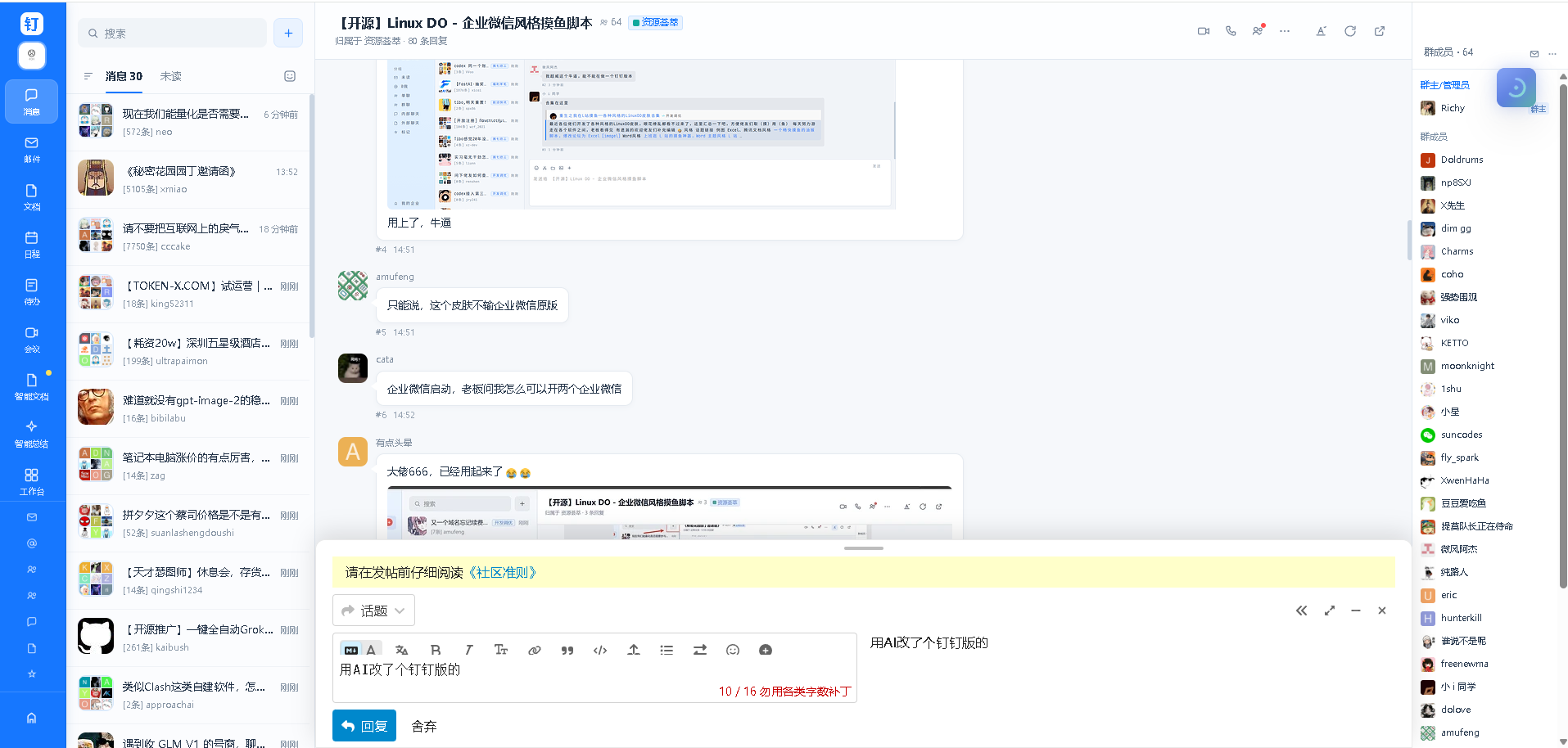
Task: Open the 【开源推广】一键全自动Grok conversation
Action: click(x=190, y=638)
